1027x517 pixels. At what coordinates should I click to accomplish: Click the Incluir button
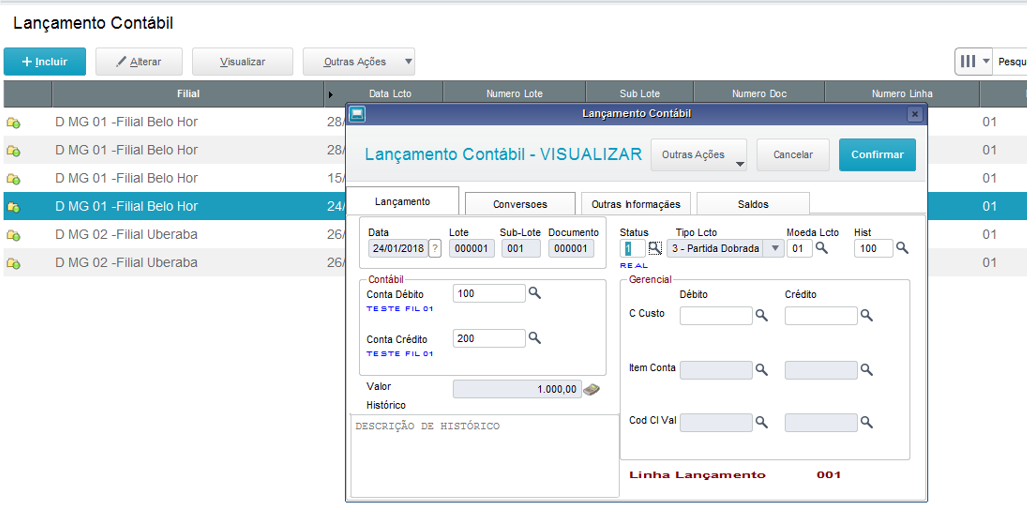tap(45, 62)
